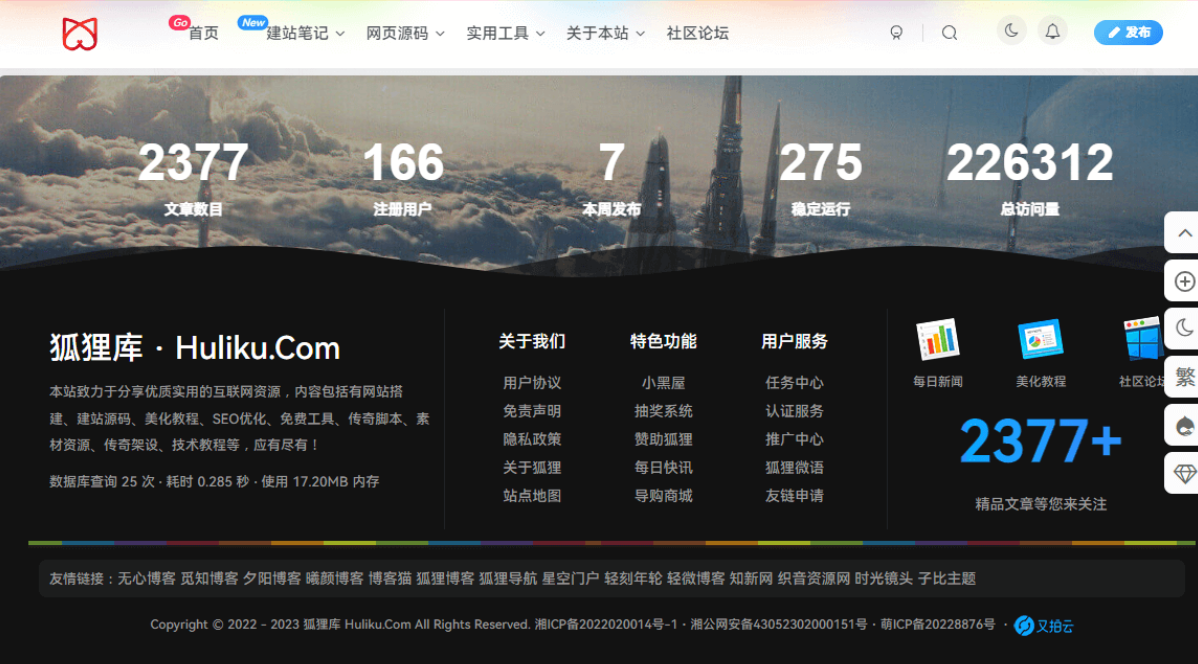This screenshot has width=1198, height=664.
Task: Open 导购商城 link
Action: pos(663,496)
